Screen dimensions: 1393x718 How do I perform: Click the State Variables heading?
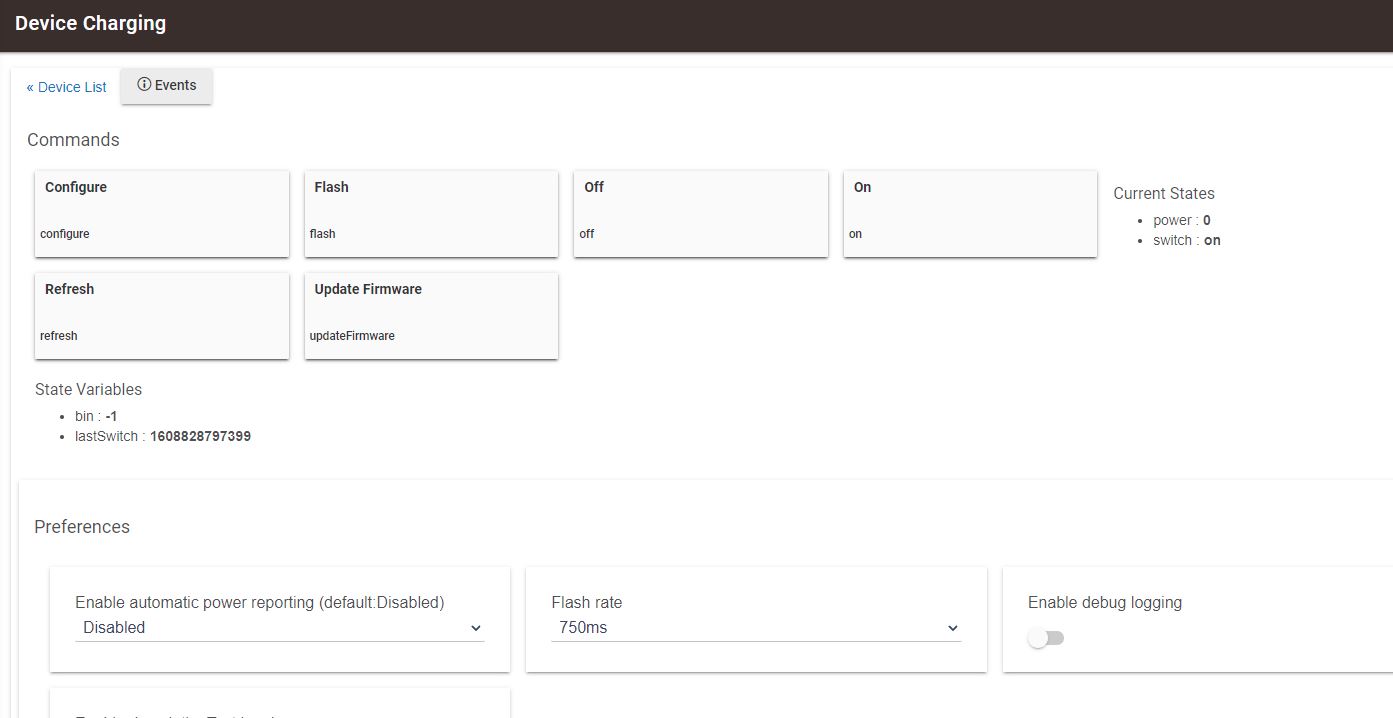click(88, 389)
